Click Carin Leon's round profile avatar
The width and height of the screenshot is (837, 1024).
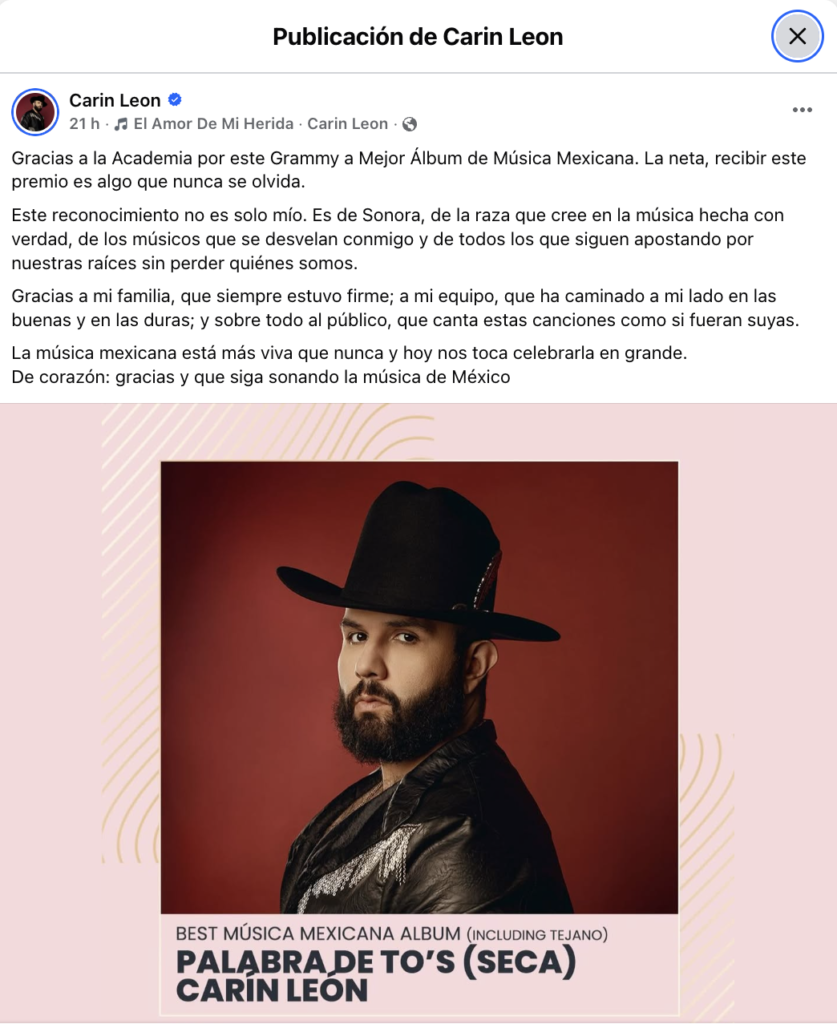(x=35, y=112)
